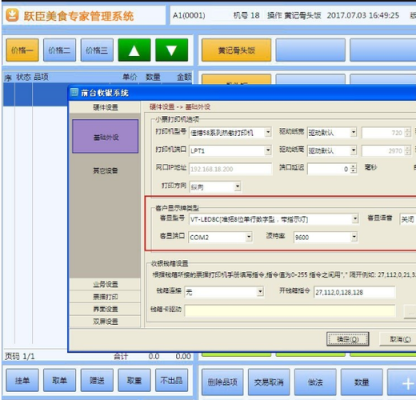Viewport: 416px width, 400px height.
Task: Click the 金额 column header
Action: pos(184,77)
